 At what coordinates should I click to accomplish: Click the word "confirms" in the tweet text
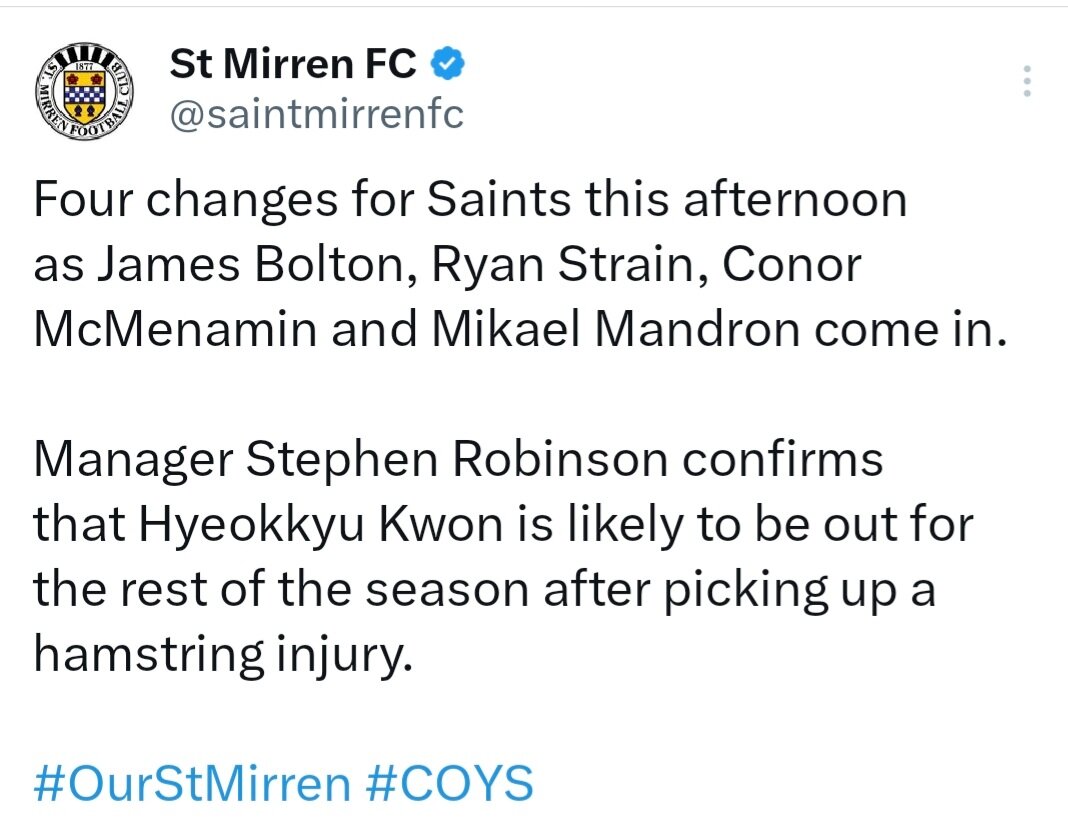(783, 459)
